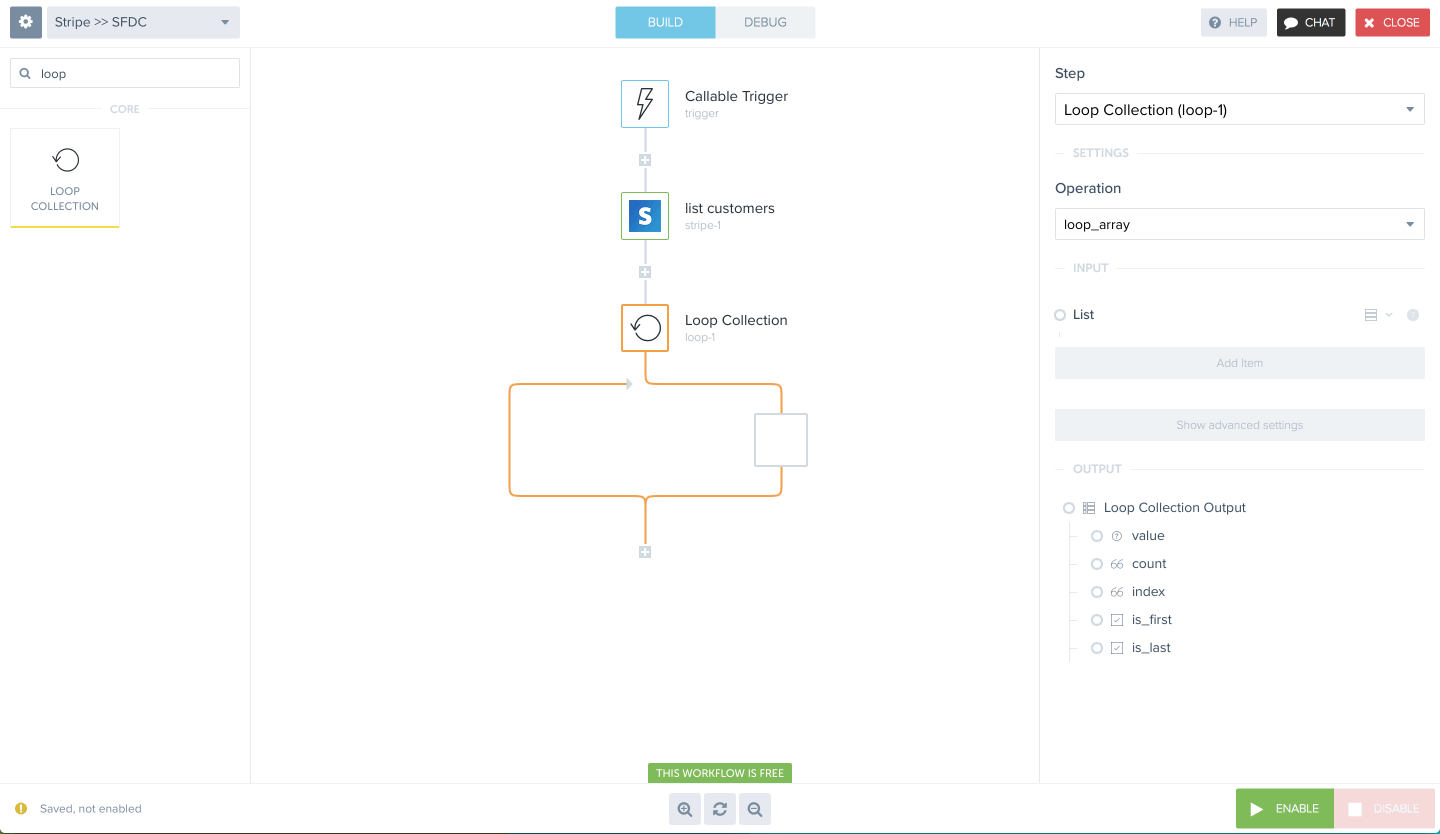This screenshot has height=834, width=1440.
Task: Click the saved status warning icon
Action: [21, 808]
